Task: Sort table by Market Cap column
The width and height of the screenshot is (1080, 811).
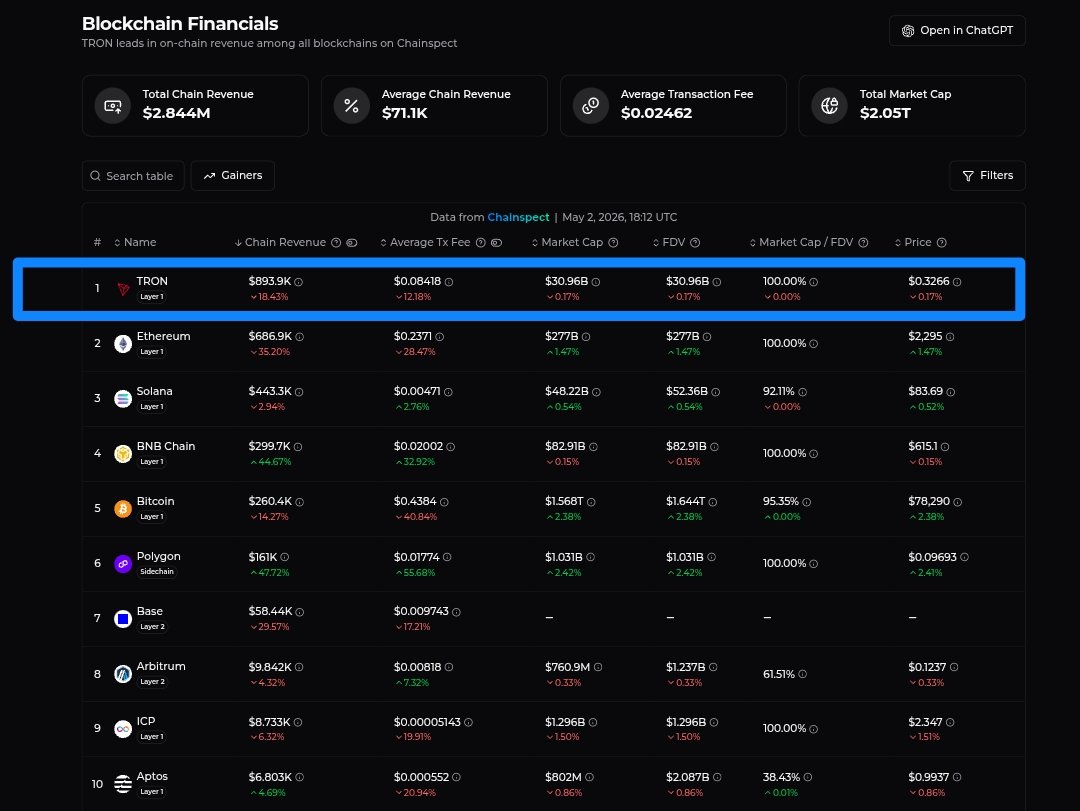Action: pyautogui.click(x=567, y=243)
